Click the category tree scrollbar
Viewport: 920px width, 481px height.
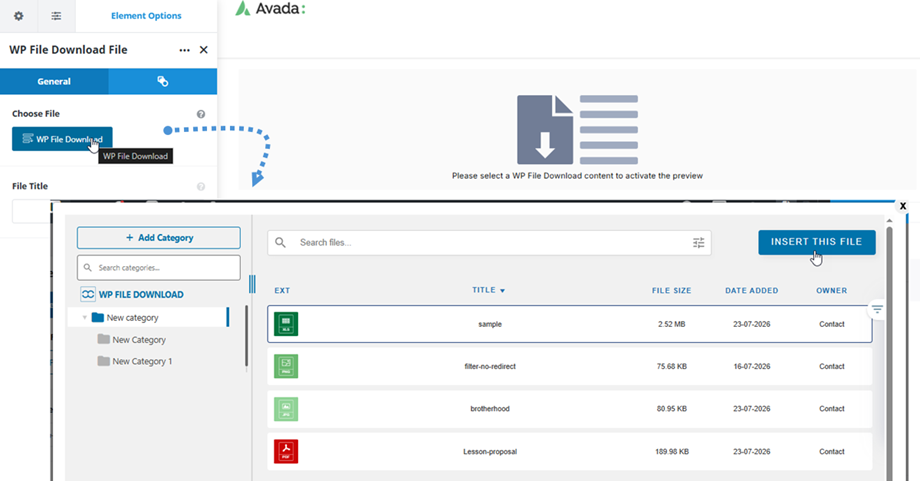point(246,336)
